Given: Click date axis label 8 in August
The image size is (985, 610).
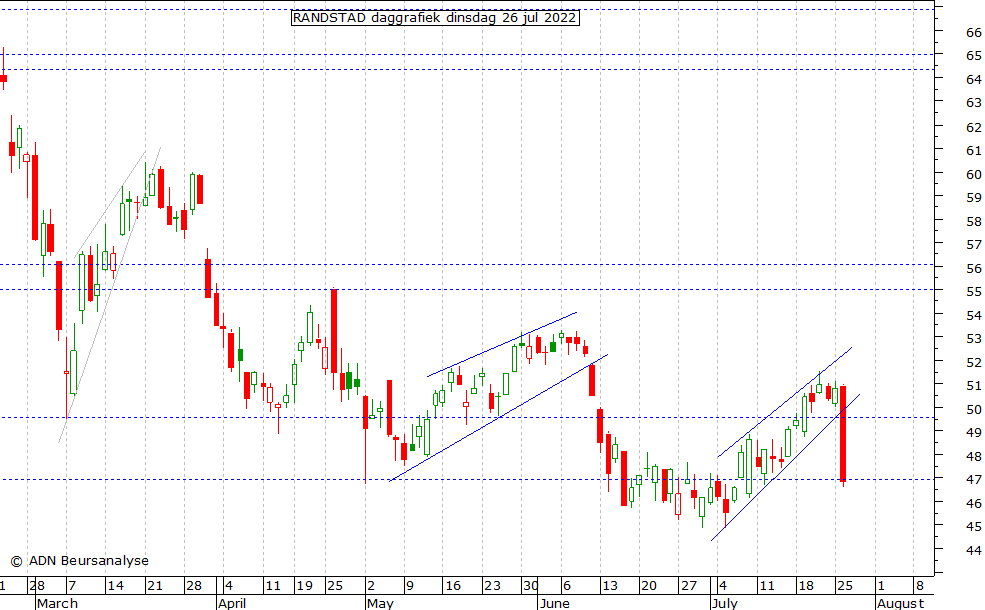Looking at the screenshot, I should [x=919, y=586].
